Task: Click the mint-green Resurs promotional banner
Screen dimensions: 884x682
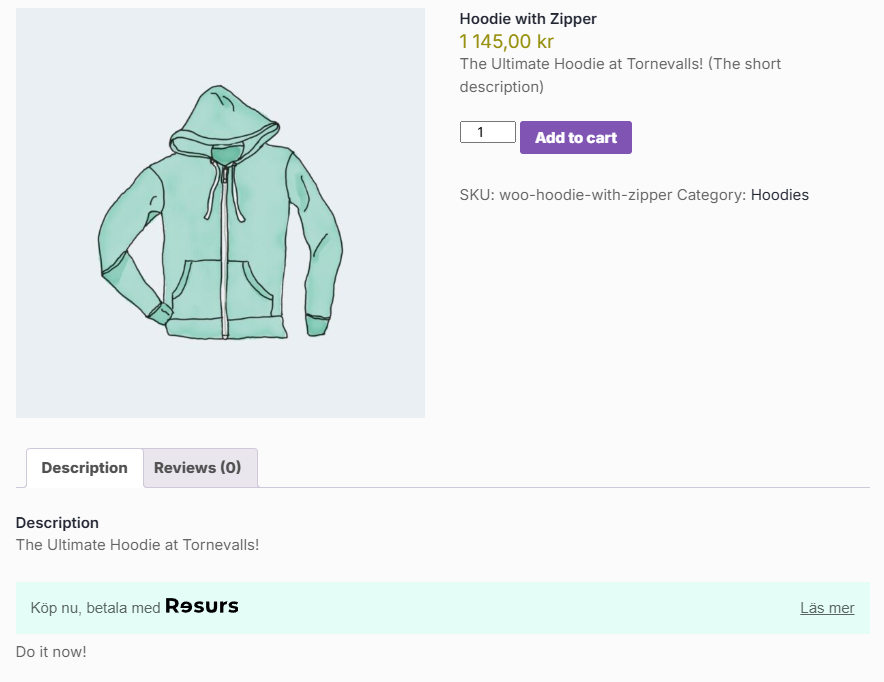Action: click(442, 607)
